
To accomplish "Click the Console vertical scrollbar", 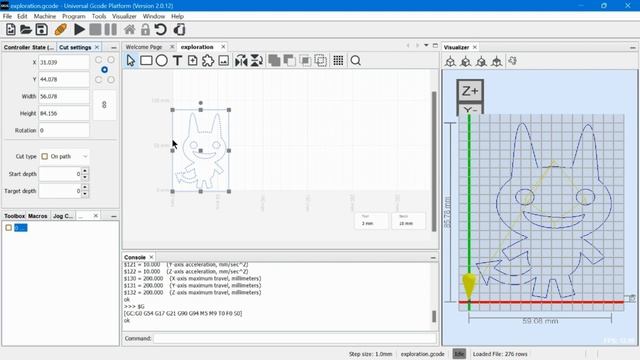I will (434, 317).
